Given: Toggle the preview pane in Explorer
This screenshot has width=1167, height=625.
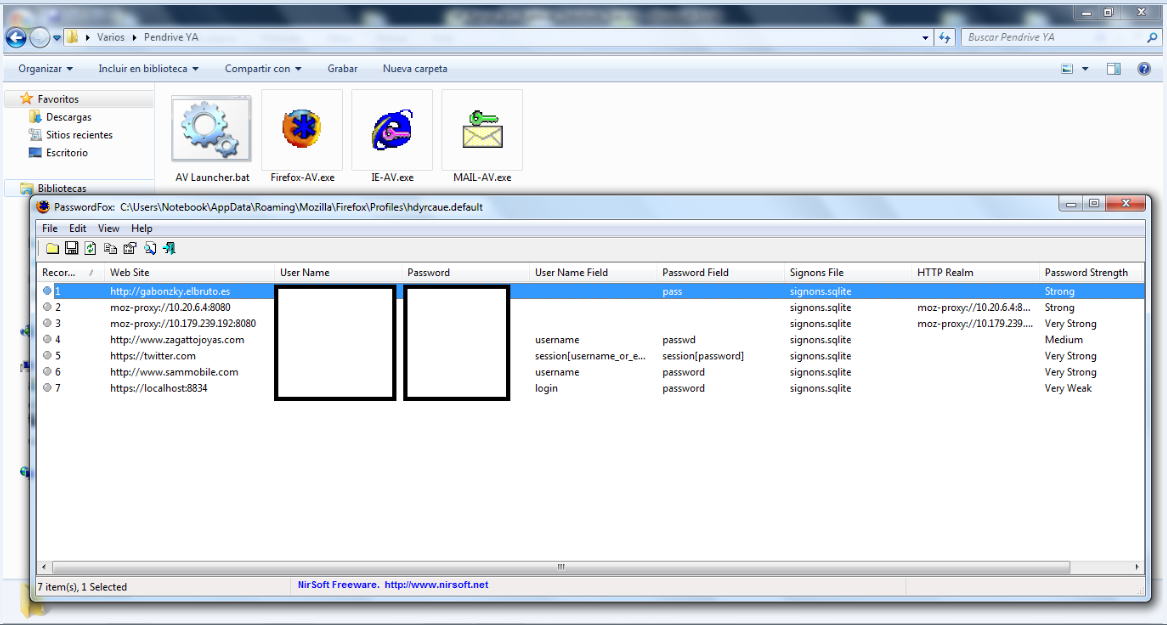Looking at the screenshot, I should (1114, 68).
